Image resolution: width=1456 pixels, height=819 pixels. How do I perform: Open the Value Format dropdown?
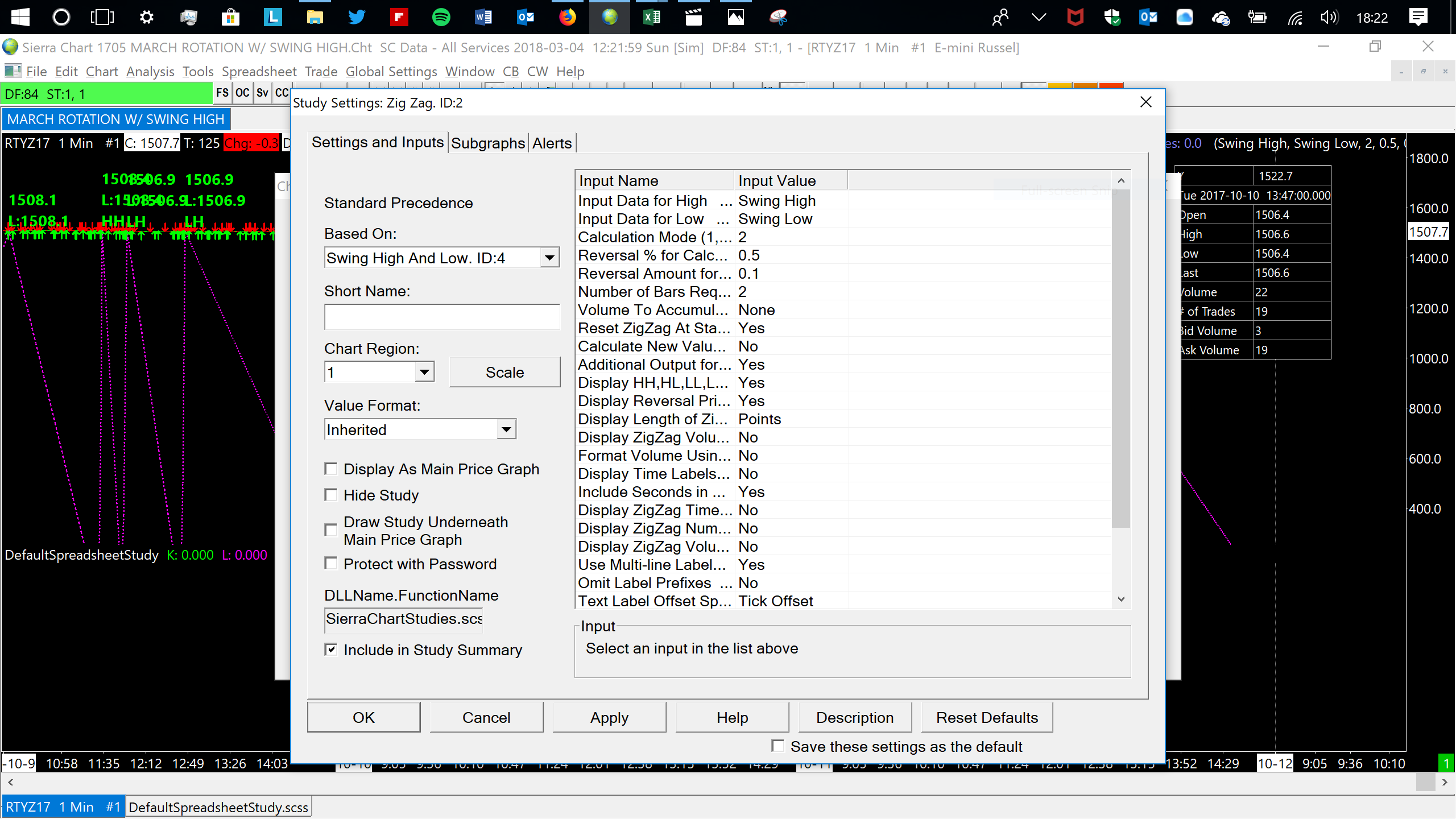tap(506, 429)
